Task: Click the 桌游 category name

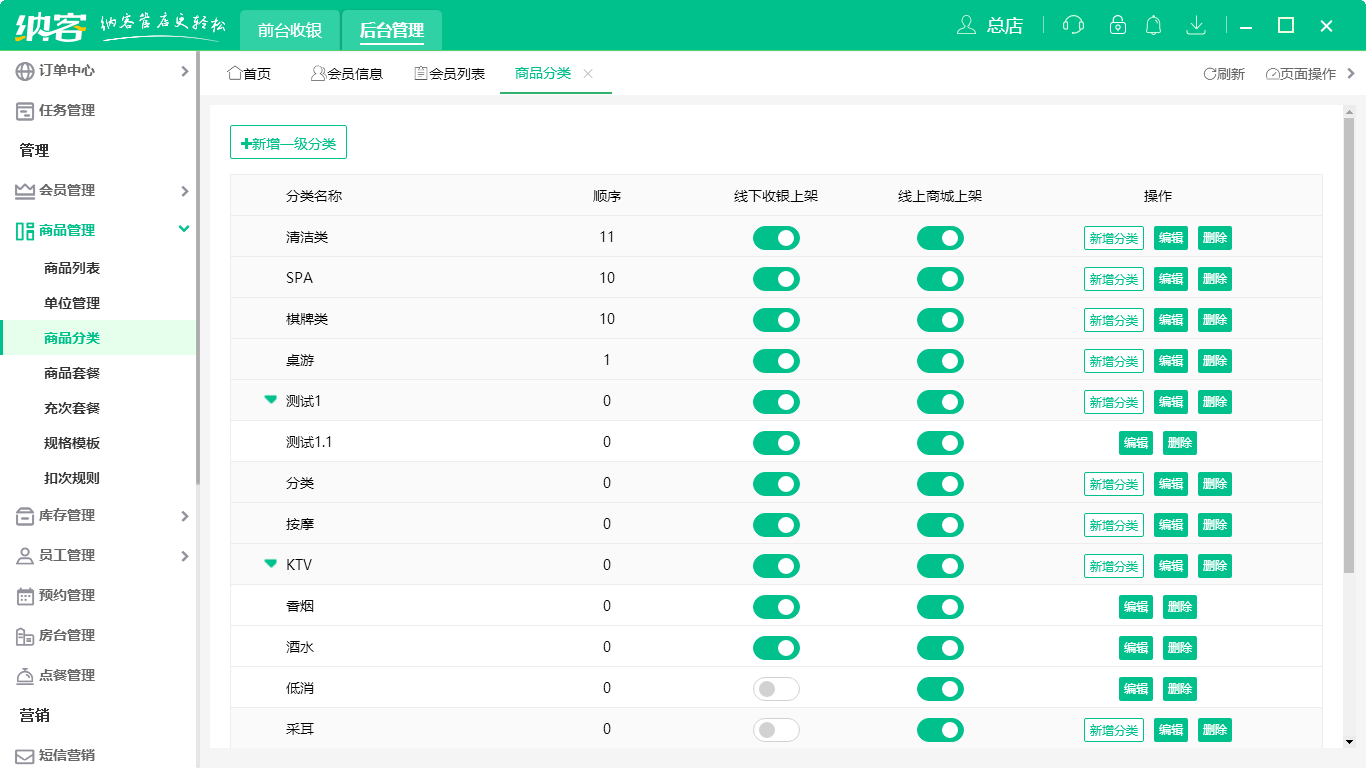Action: pyautogui.click(x=300, y=360)
